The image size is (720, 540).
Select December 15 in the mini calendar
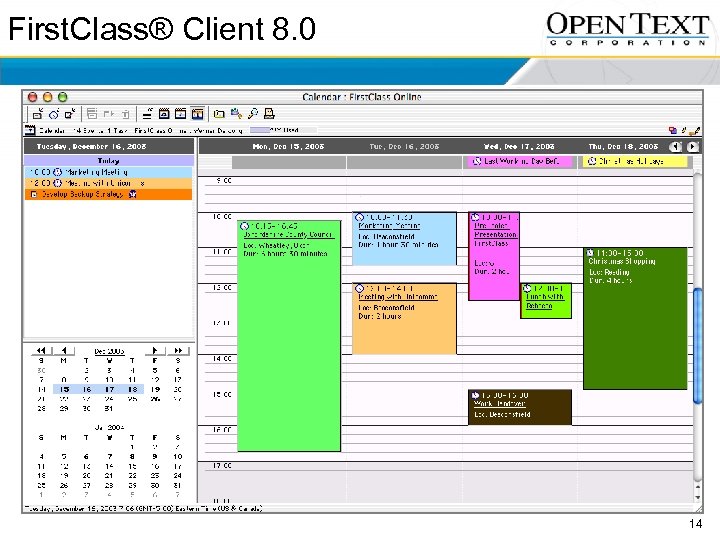pyautogui.click(x=64, y=389)
